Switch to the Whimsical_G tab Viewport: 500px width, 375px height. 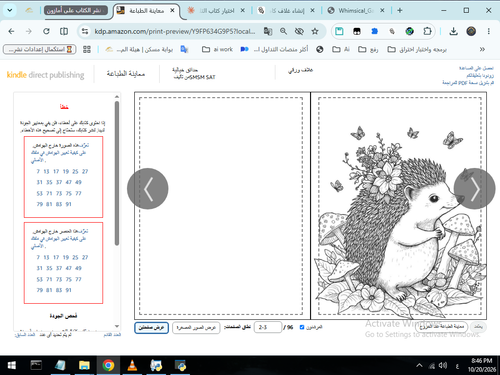[357, 11]
